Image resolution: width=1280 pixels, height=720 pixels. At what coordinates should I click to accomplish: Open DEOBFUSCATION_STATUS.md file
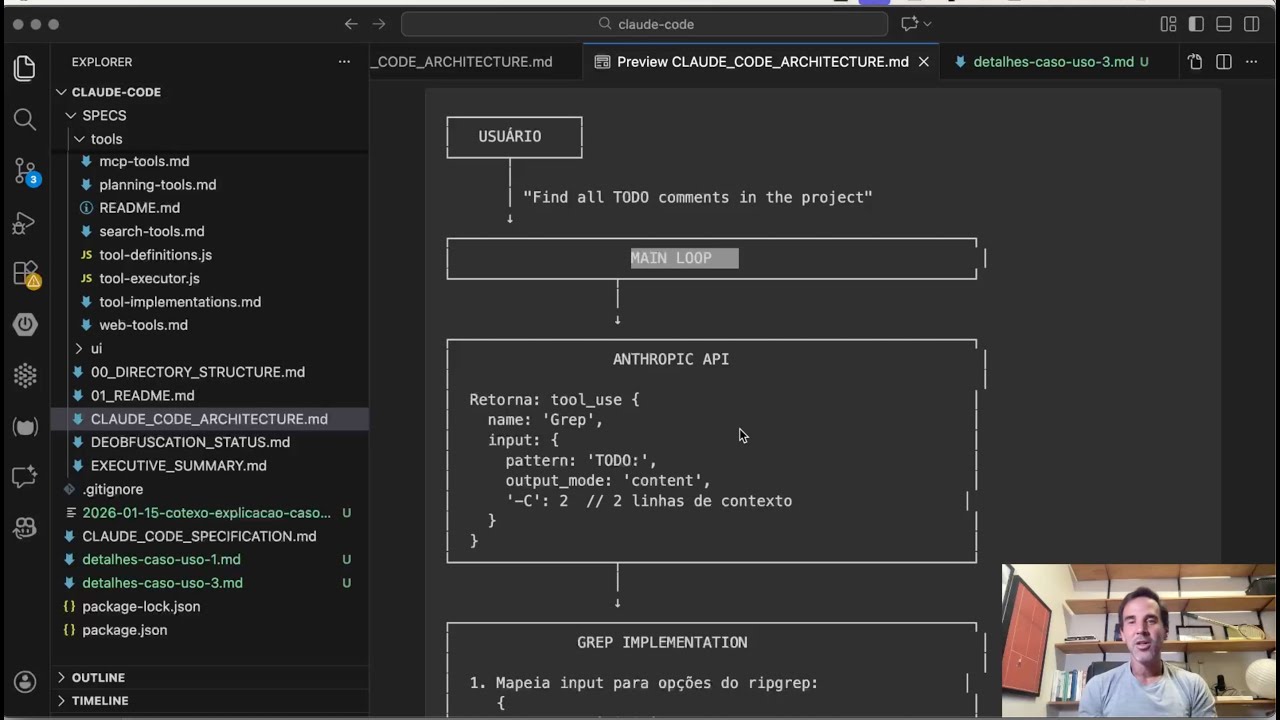click(x=190, y=442)
